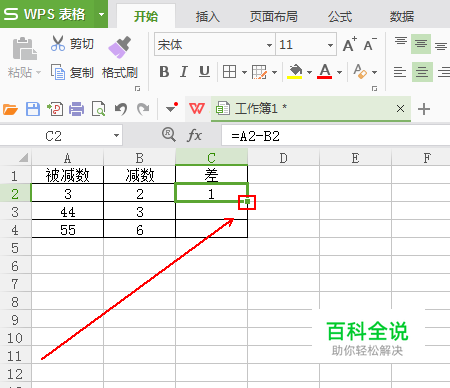Toggle middle vertical alignment
This screenshot has width=450, height=388.
click(x=421, y=44)
